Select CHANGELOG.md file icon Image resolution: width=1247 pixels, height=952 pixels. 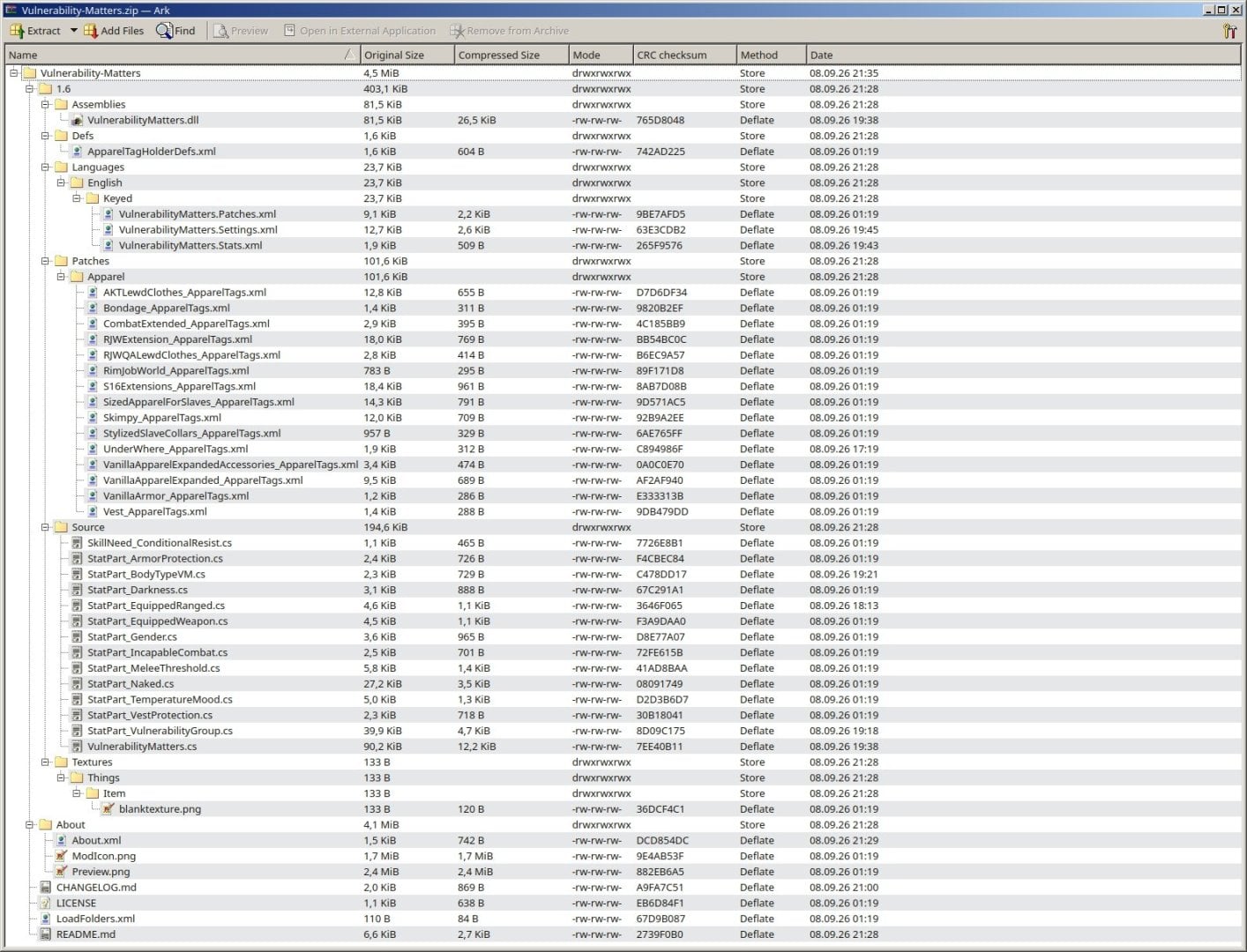(x=45, y=888)
